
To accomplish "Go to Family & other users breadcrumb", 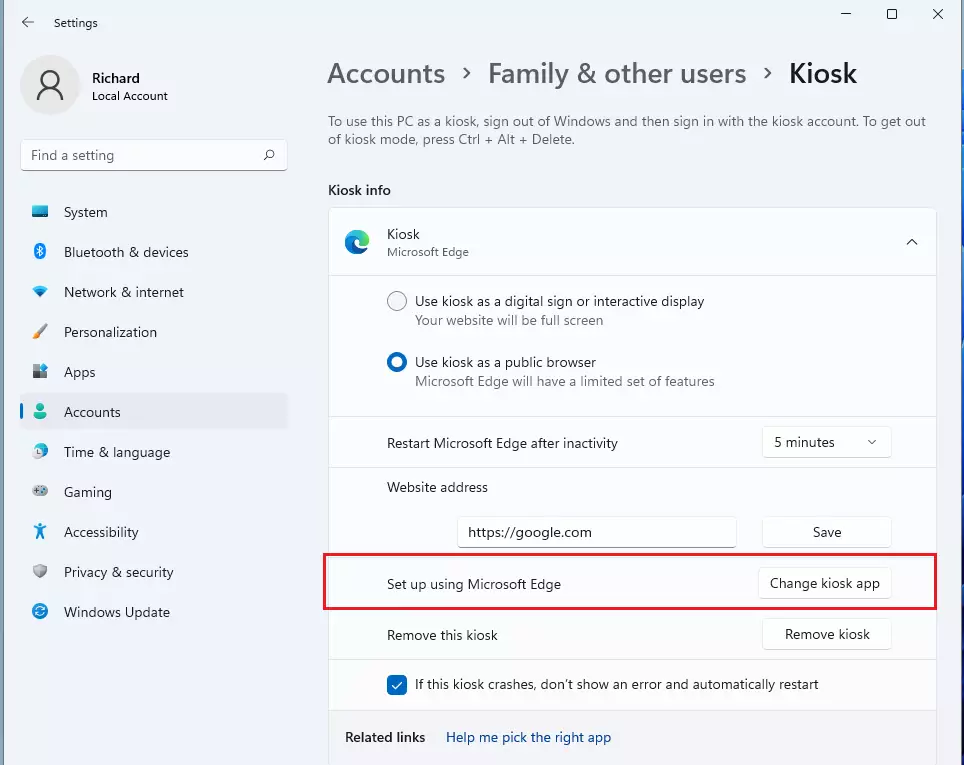I will [617, 74].
